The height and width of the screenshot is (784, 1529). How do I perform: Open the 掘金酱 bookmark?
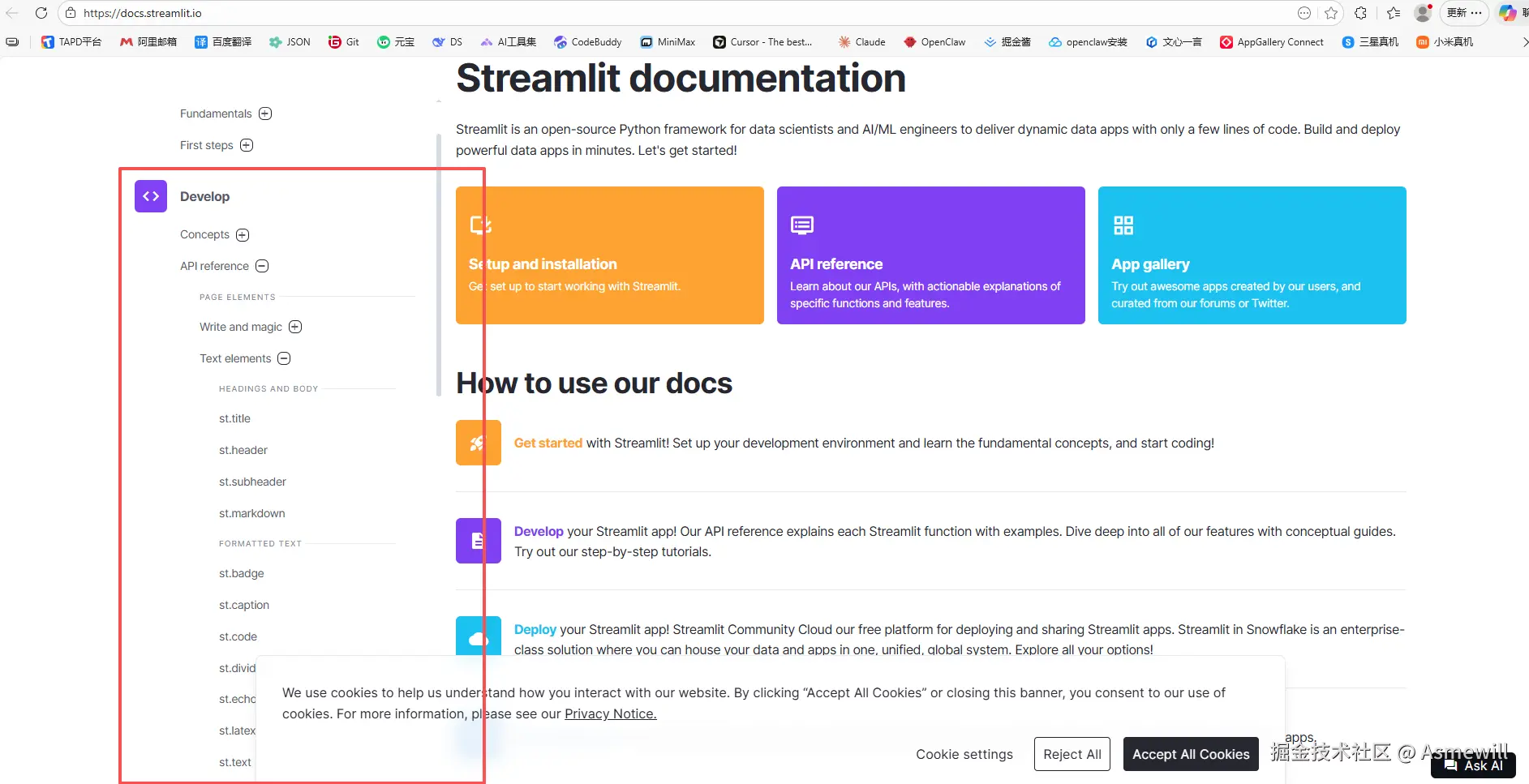(1007, 42)
